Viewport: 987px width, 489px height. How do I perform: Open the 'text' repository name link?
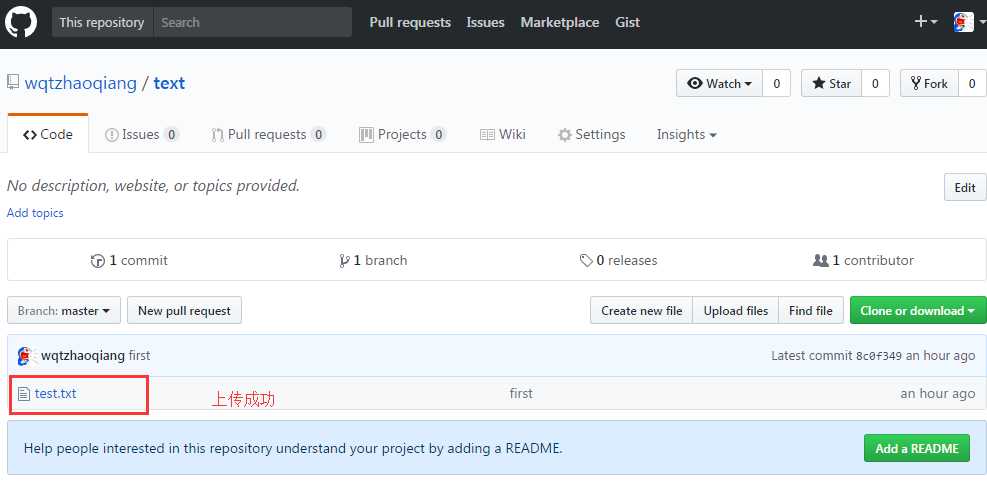point(169,83)
